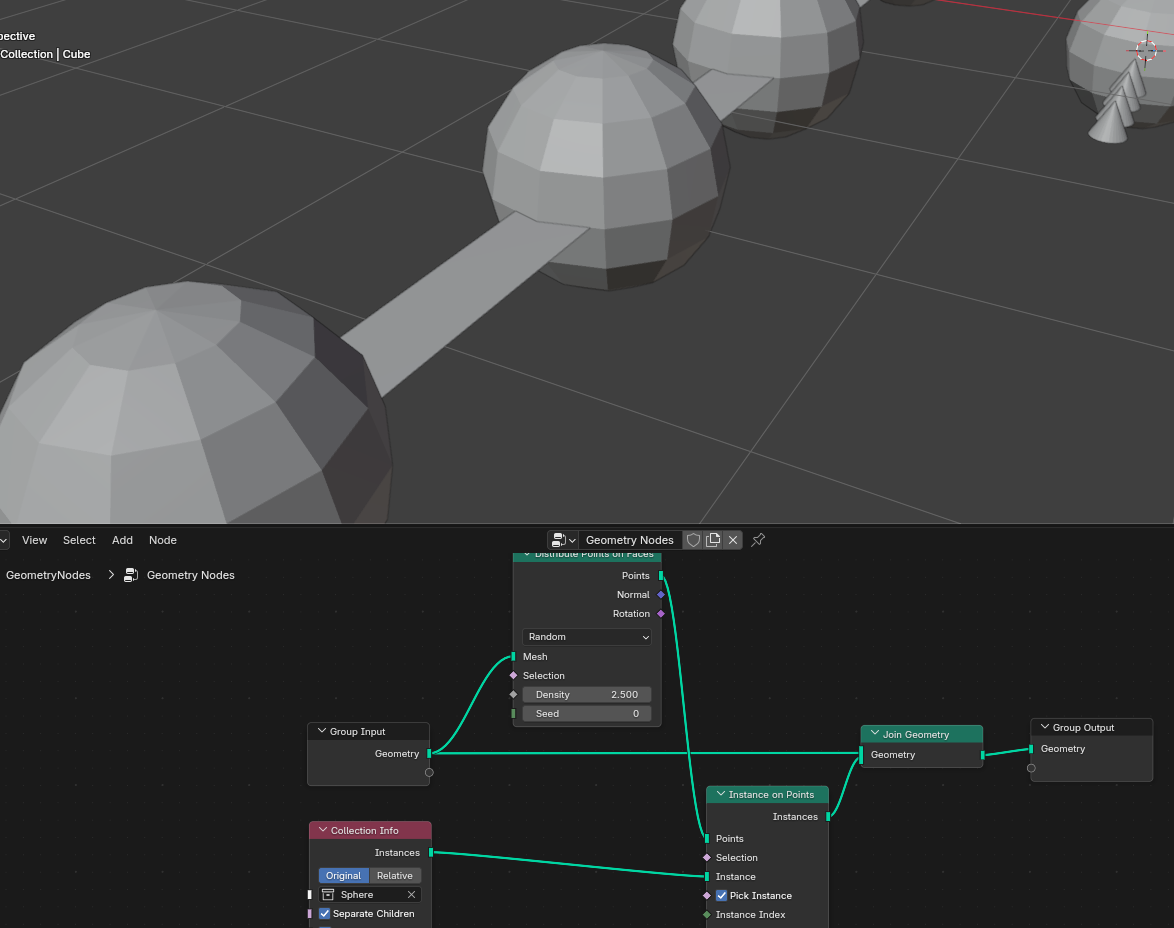This screenshot has height=928, width=1174.
Task: Click the Instance Index socket
Action: point(707,915)
